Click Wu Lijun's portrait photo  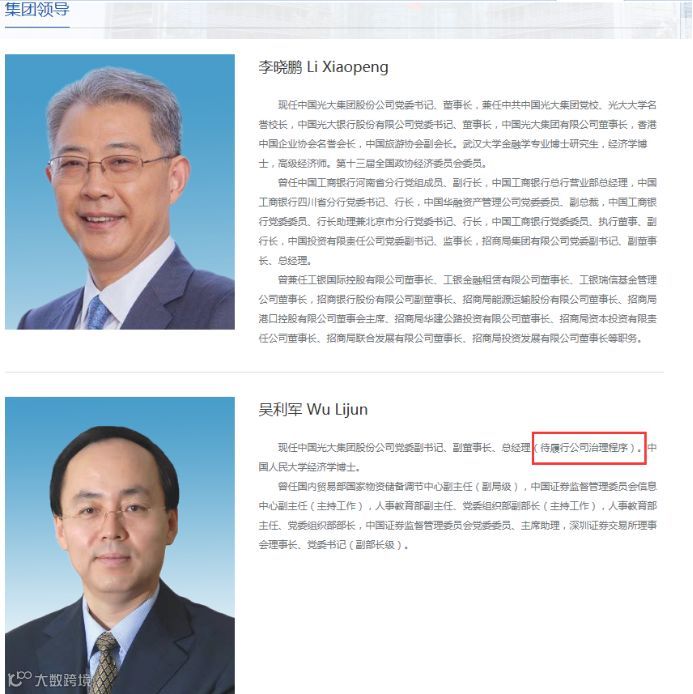[x=120, y=545]
